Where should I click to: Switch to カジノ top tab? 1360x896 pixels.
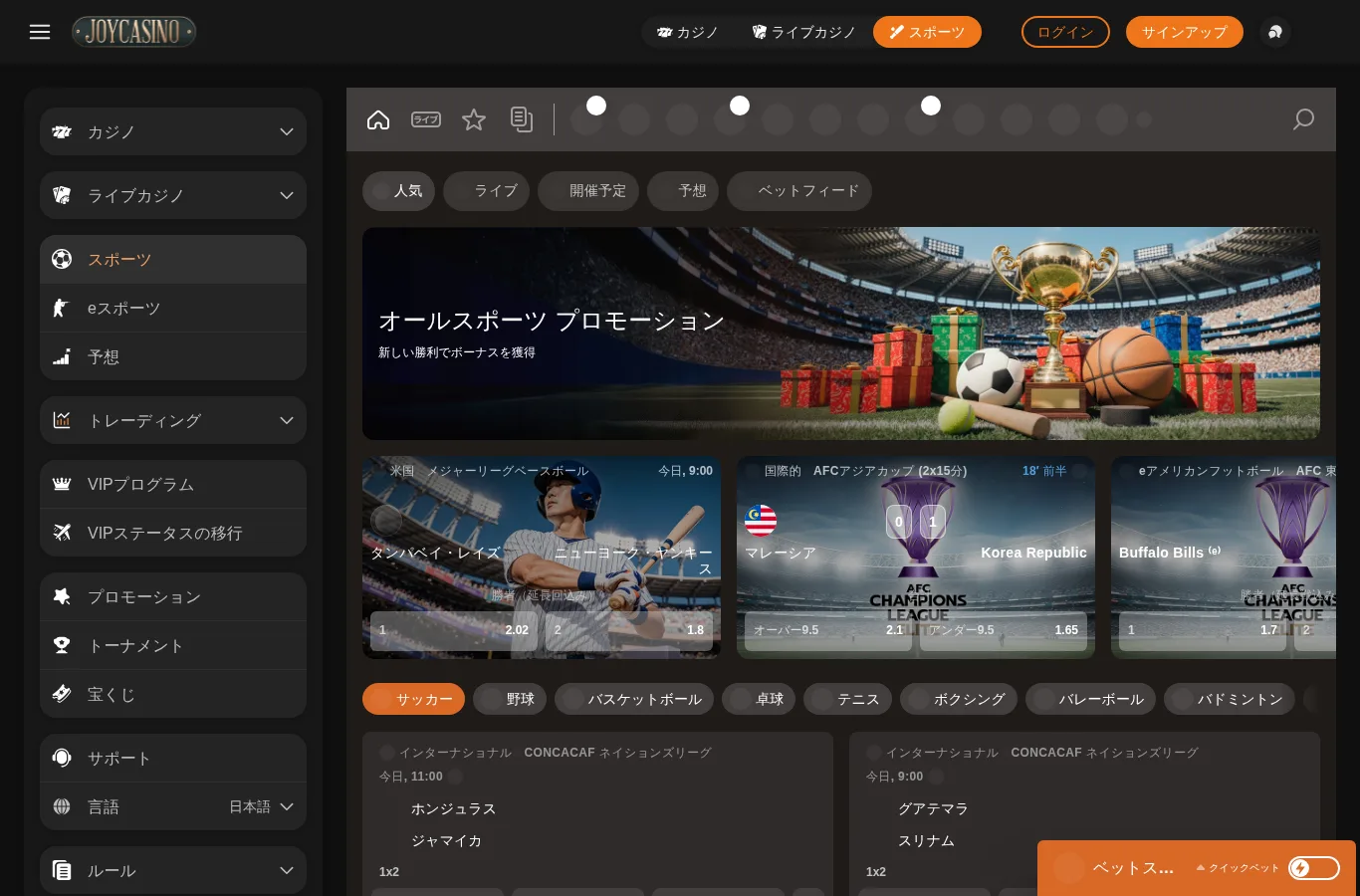[688, 32]
